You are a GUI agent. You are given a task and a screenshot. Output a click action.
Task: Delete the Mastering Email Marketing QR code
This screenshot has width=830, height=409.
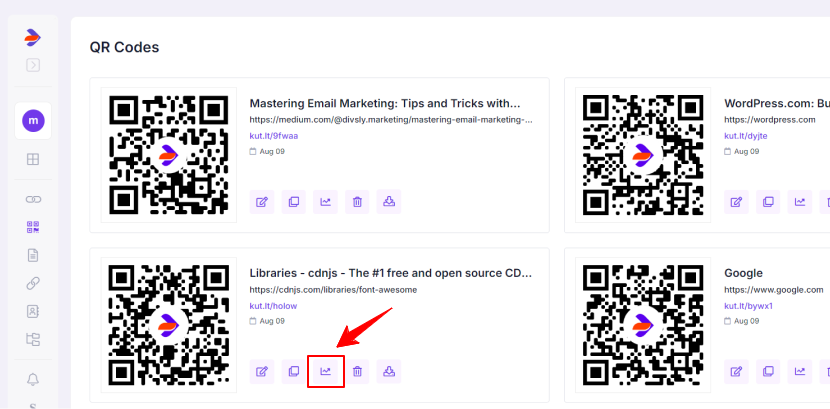357,202
